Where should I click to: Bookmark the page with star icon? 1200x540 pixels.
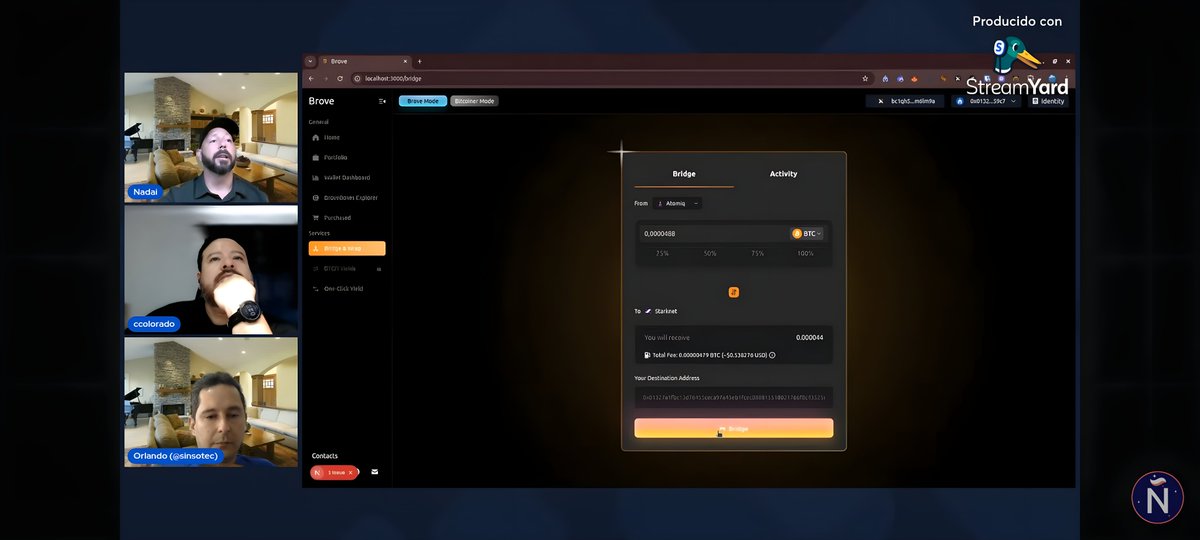865,78
